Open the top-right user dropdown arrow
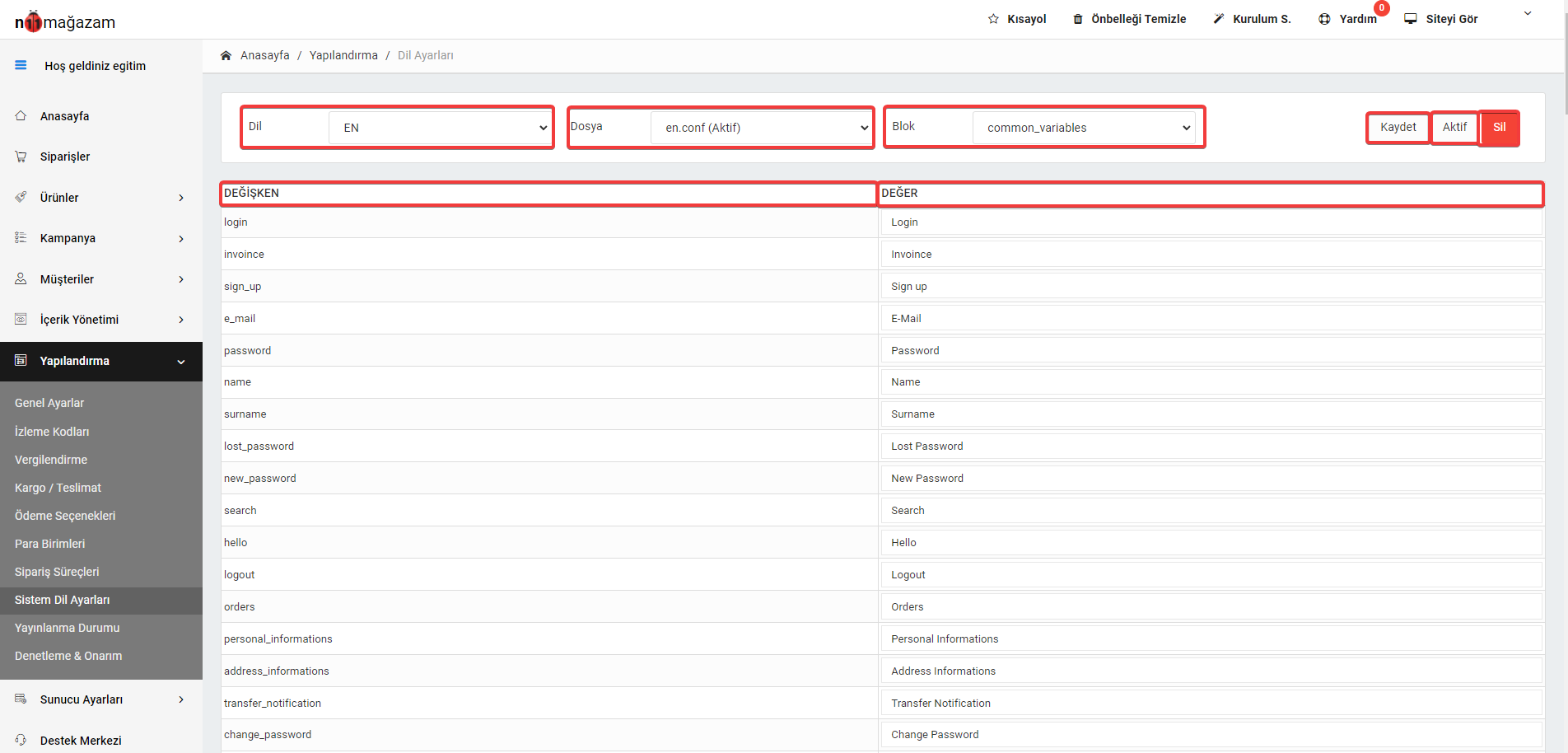This screenshot has width=1568, height=753. pos(1528,13)
